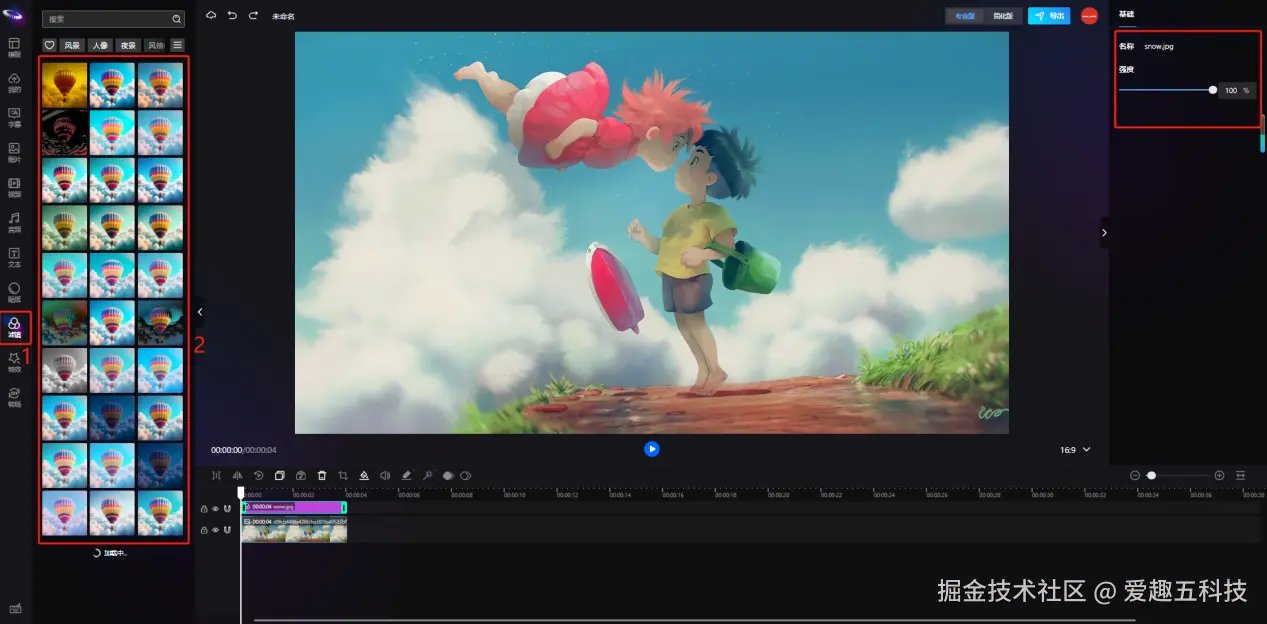This screenshot has height=624, width=1267.
Task: Toggle lock on the image clip track
Action: (204, 530)
